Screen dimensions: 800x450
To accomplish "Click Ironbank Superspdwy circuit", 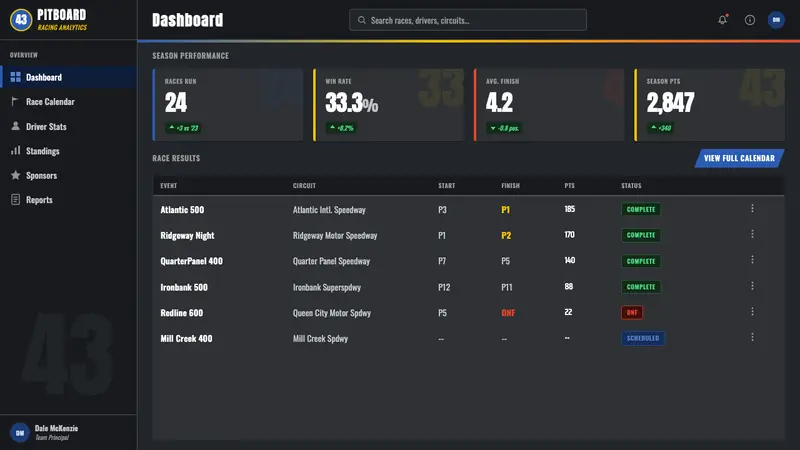I will [x=327, y=287].
